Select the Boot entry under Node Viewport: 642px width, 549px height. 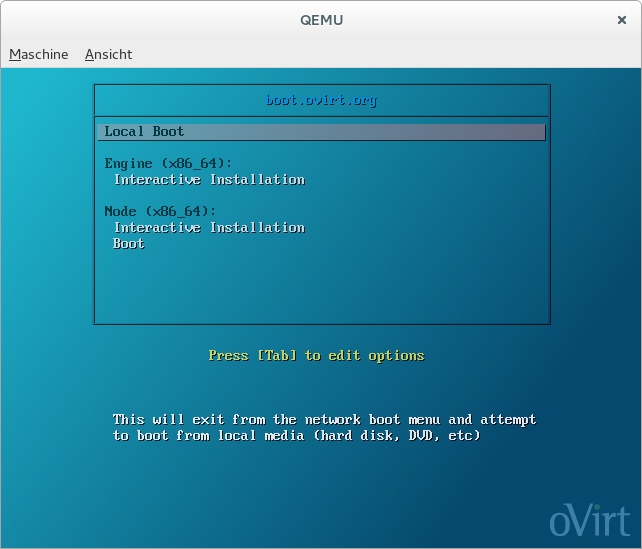tap(129, 244)
